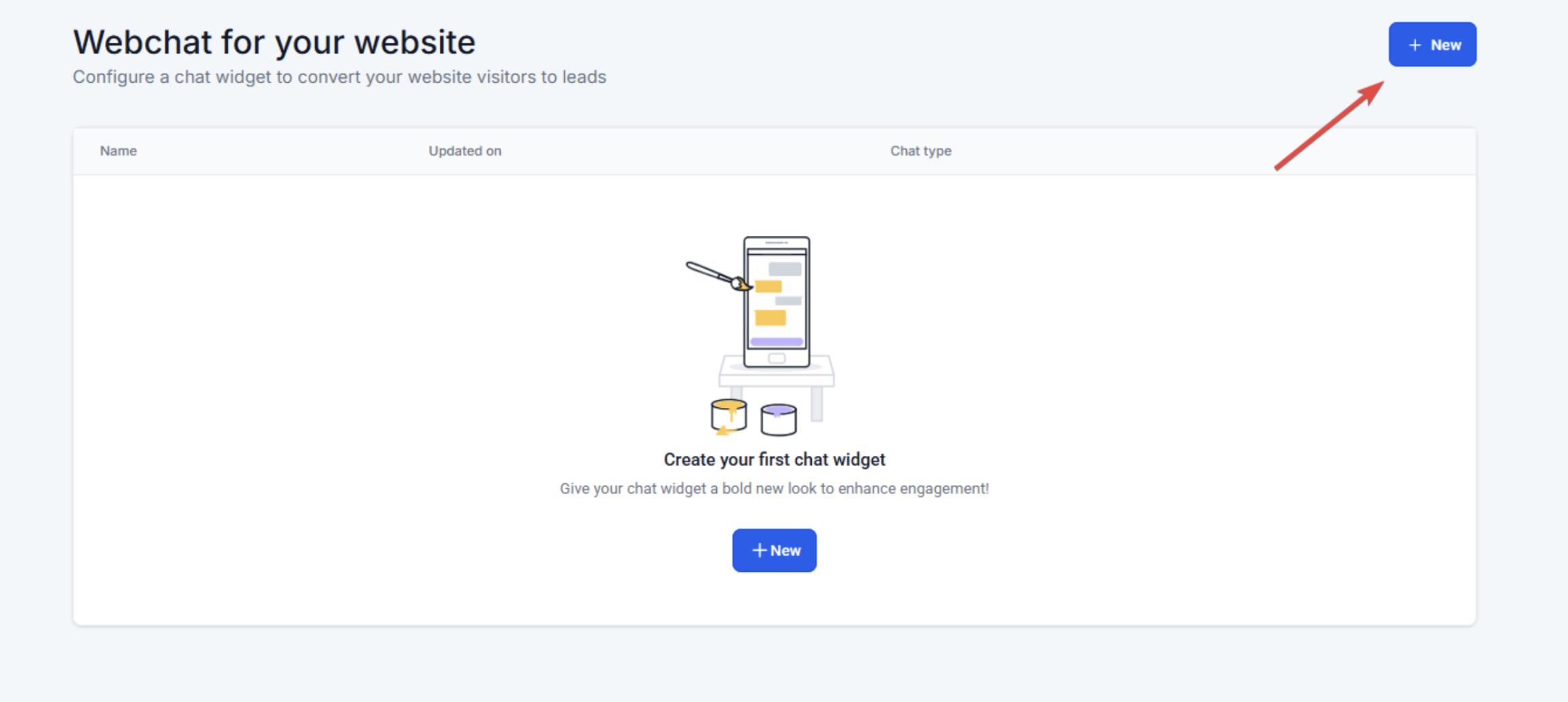1568x702 pixels.
Task: Click the bold new look description text
Action: pos(774,489)
